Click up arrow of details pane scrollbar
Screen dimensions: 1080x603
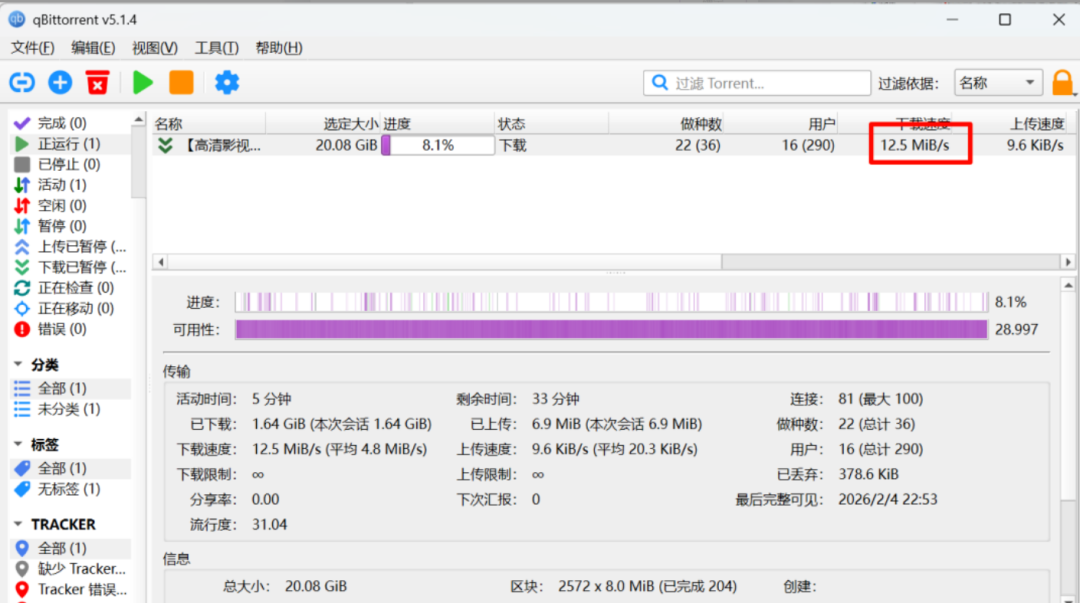[1068, 285]
